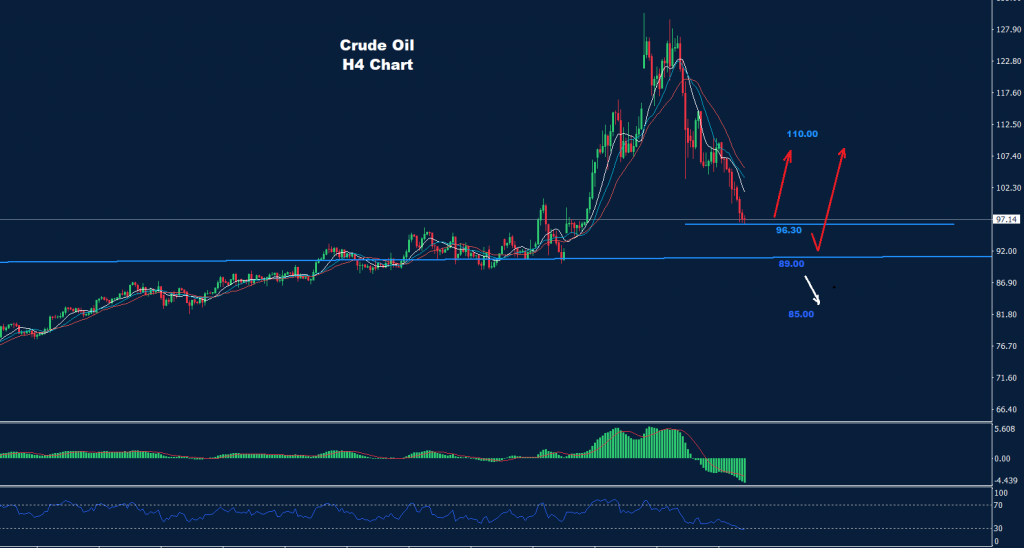The height and width of the screenshot is (548, 1024).
Task: Click the first red upward arrow above 96.30
Action: pyautogui.click(x=782, y=183)
